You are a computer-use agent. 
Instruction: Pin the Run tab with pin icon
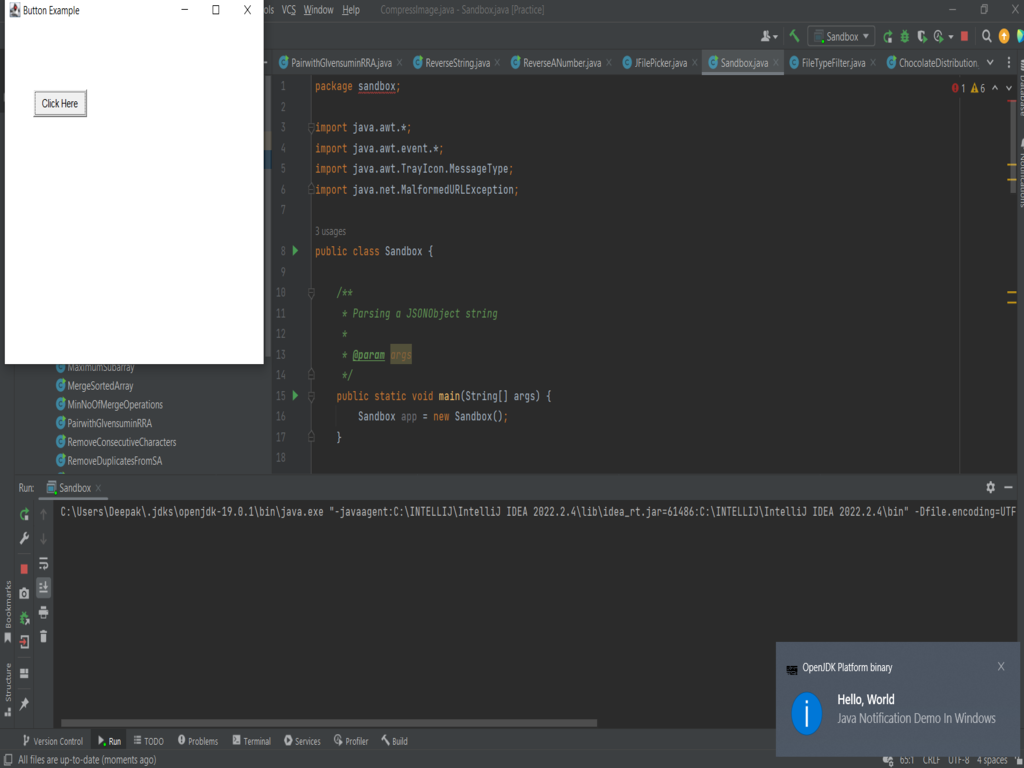(24, 703)
